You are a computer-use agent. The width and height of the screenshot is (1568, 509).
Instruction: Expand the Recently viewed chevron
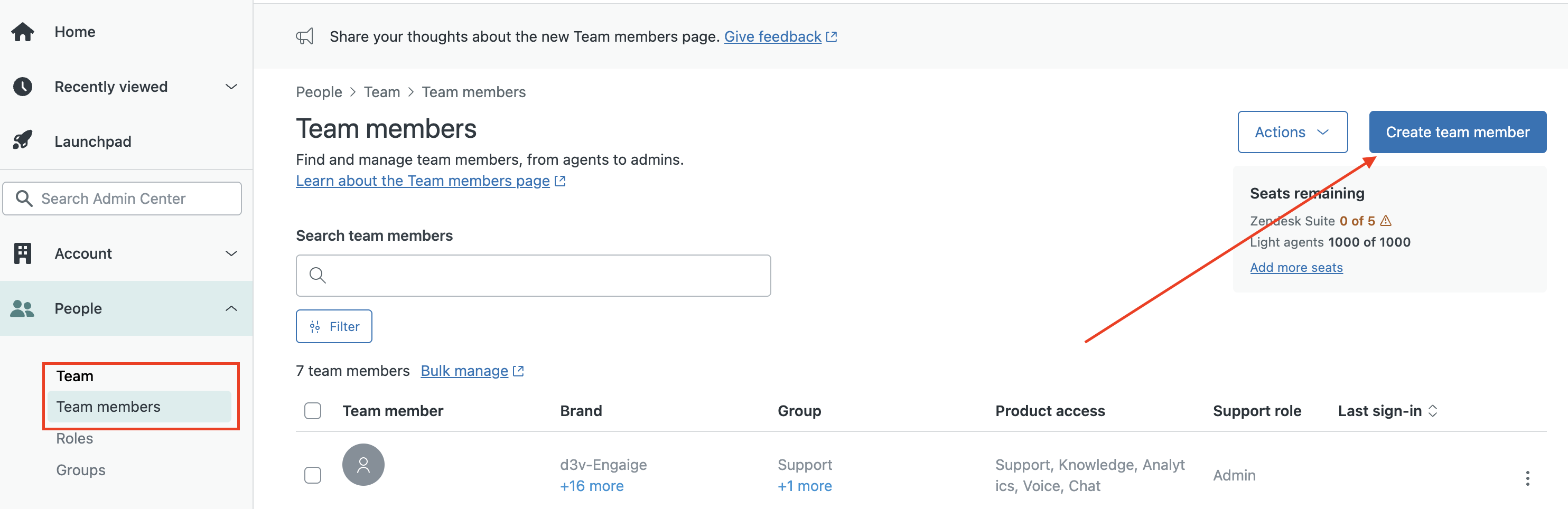coord(231,87)
